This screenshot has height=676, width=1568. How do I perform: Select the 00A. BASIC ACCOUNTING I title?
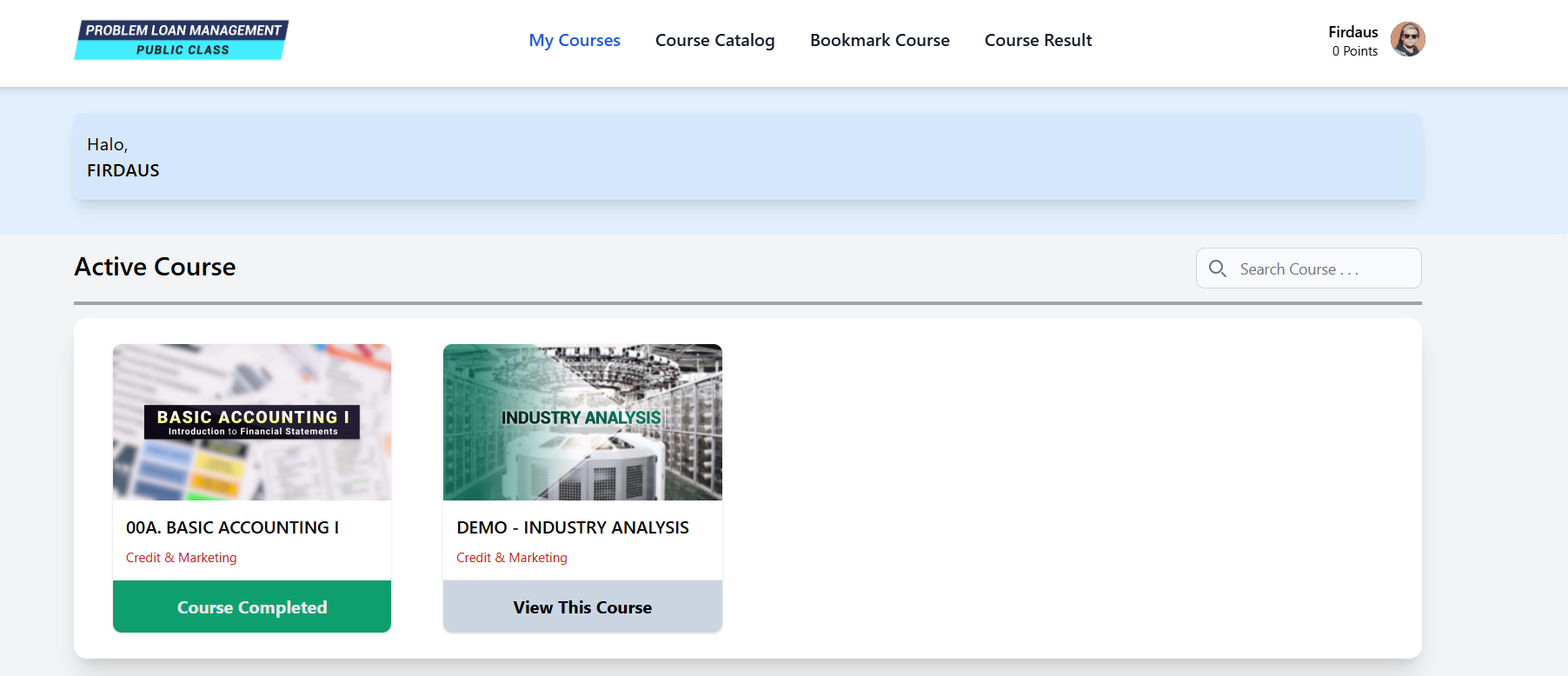(233, 527)
